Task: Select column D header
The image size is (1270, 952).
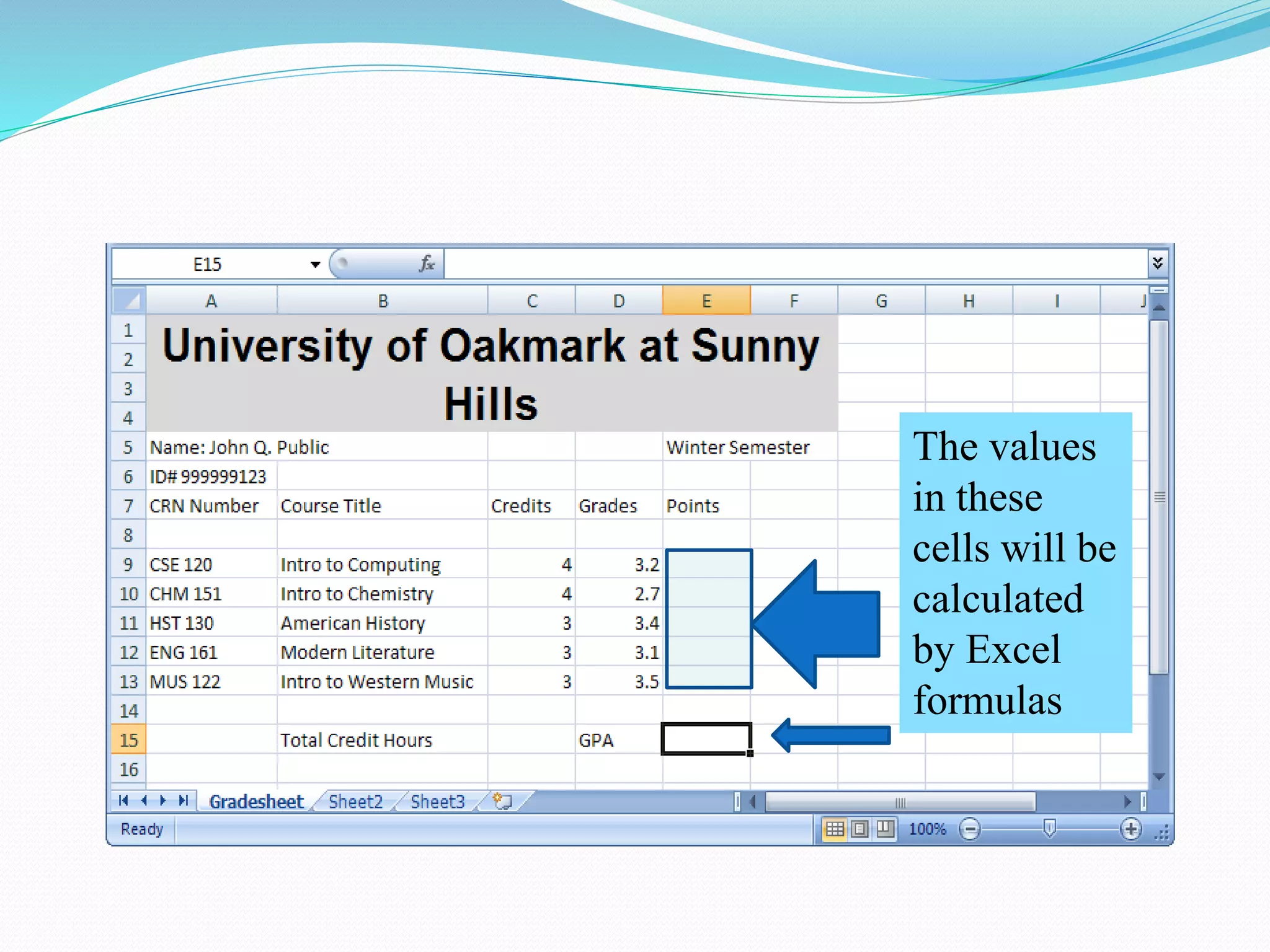Action: (x=619, y=301)
